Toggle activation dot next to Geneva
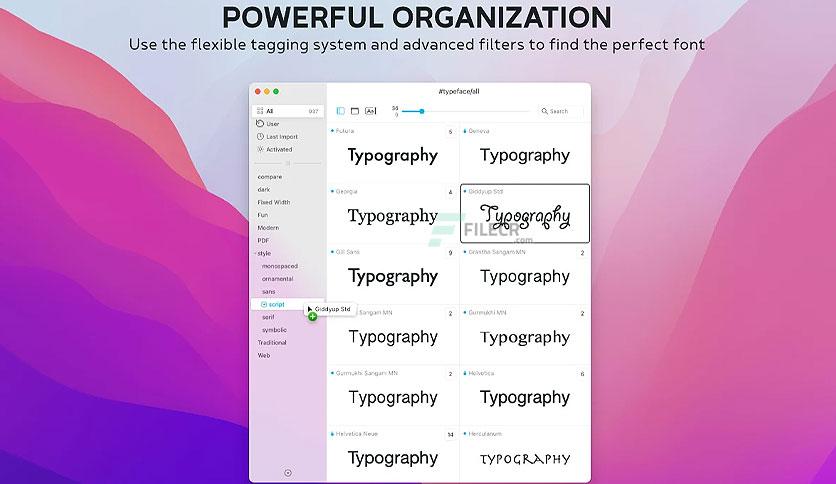Image resolution: width=836 pixels, height=484 pixels. point(464,131)
